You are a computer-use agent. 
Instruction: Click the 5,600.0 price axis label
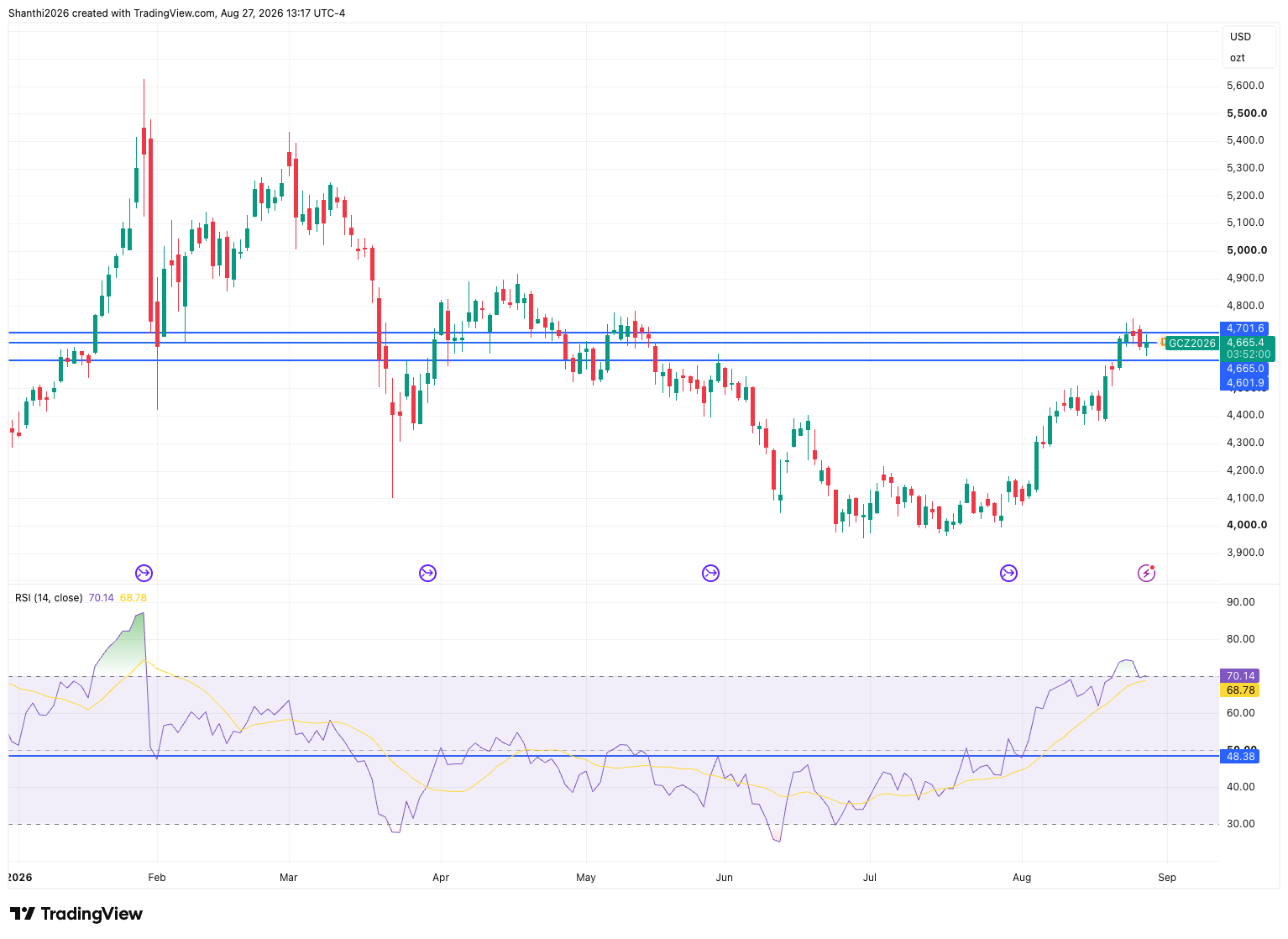[1245, 86]
